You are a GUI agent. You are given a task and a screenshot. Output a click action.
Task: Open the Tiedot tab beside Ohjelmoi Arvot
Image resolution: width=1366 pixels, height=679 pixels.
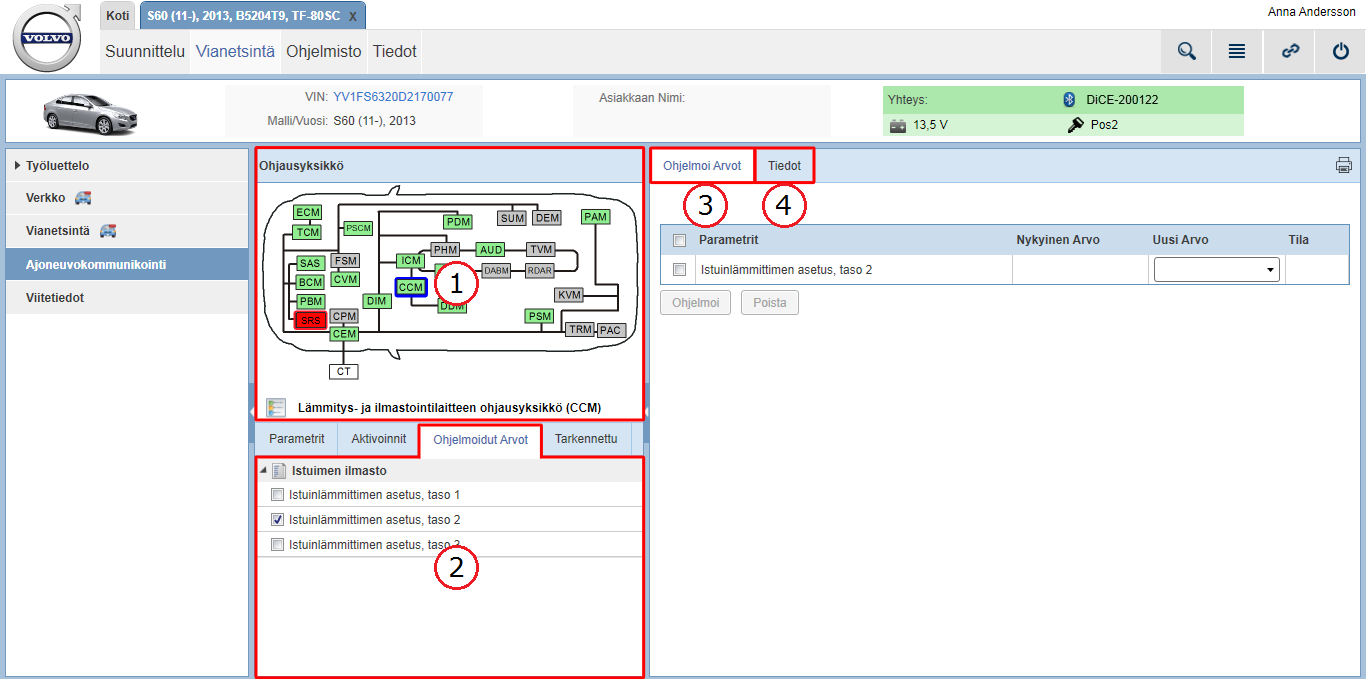point(785,166)
